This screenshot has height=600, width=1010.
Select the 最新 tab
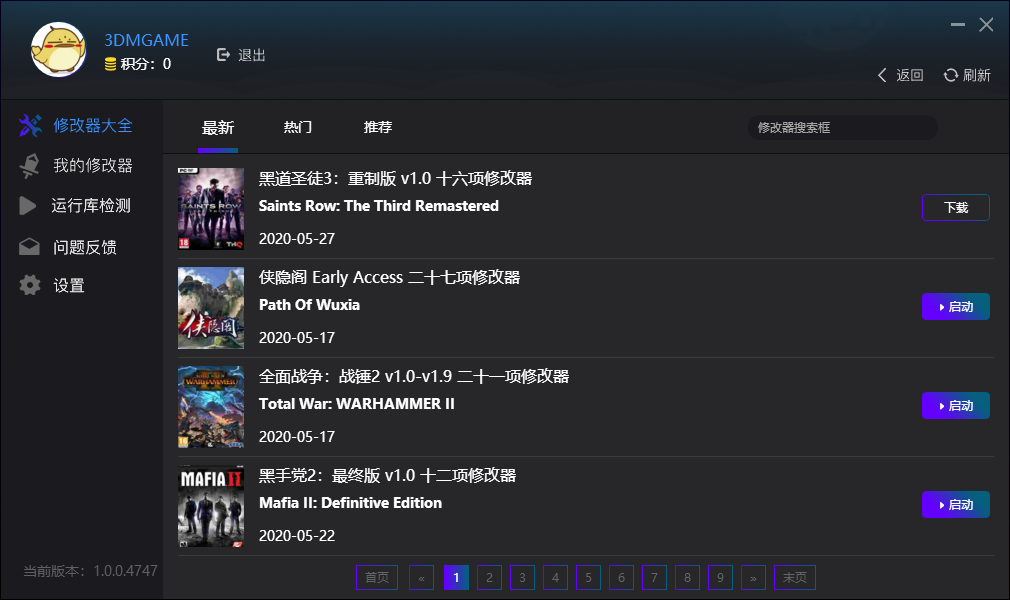pos(219,127)
